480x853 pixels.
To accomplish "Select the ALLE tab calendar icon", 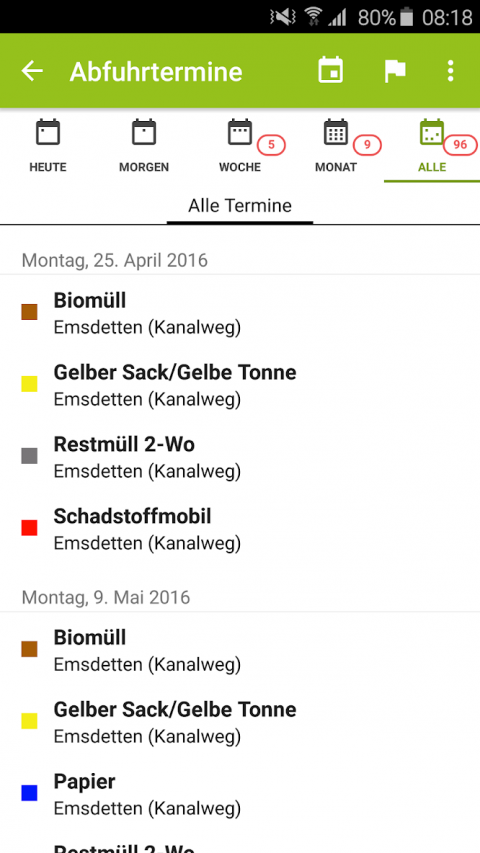I will 432,132.
